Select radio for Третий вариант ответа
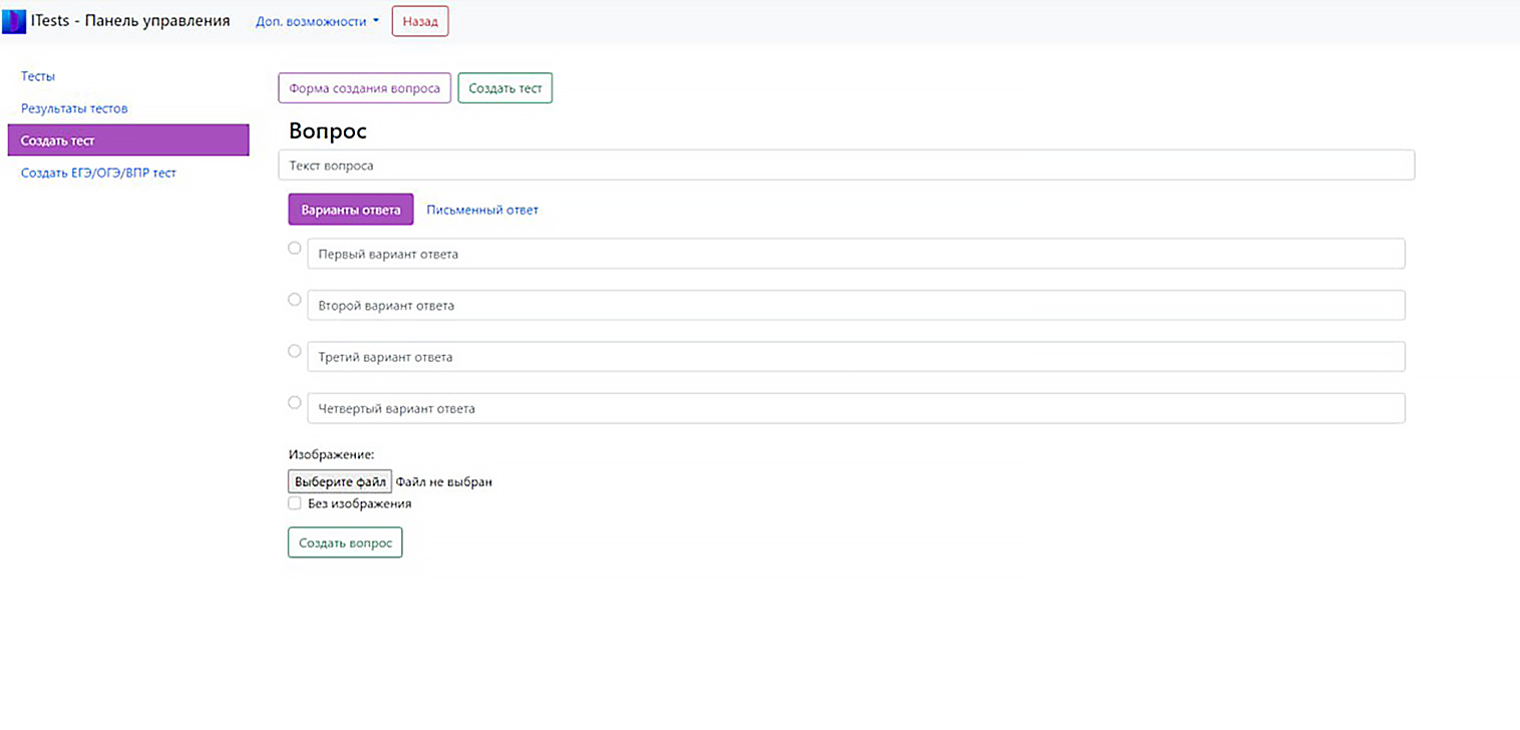The image size is (1520, 730). 294,351
